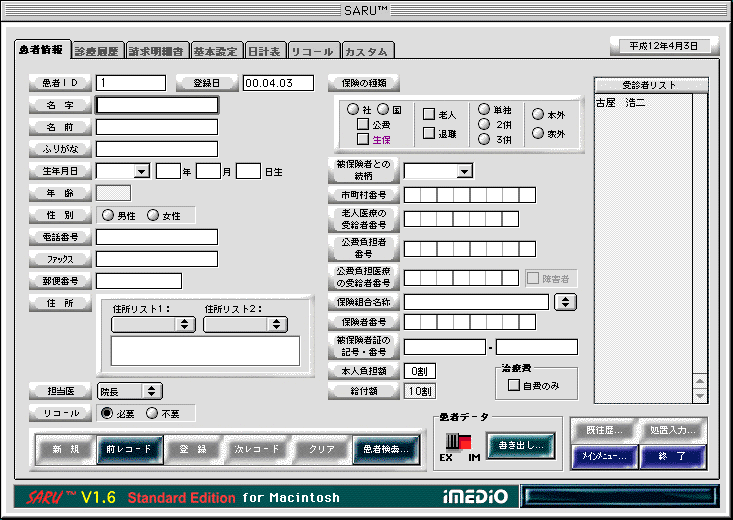This screenshot has height=520, width=733.
Task: Click the 新規 button
Action: point(66,449)
